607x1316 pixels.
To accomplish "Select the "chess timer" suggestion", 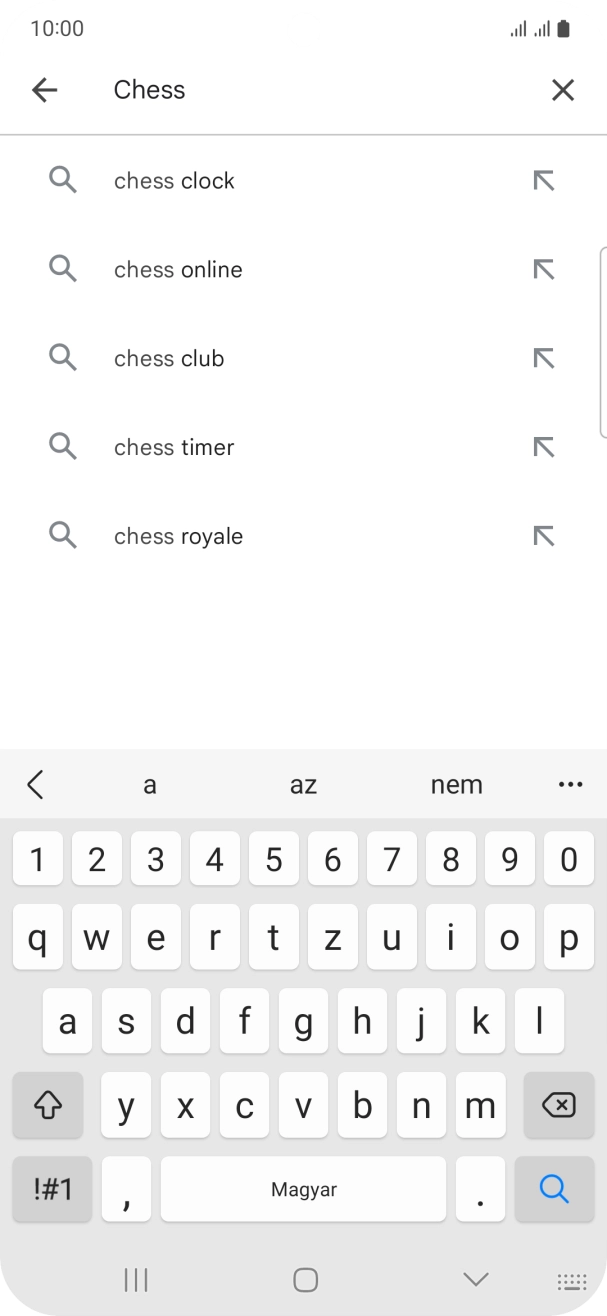I will (x=174, y=446).
